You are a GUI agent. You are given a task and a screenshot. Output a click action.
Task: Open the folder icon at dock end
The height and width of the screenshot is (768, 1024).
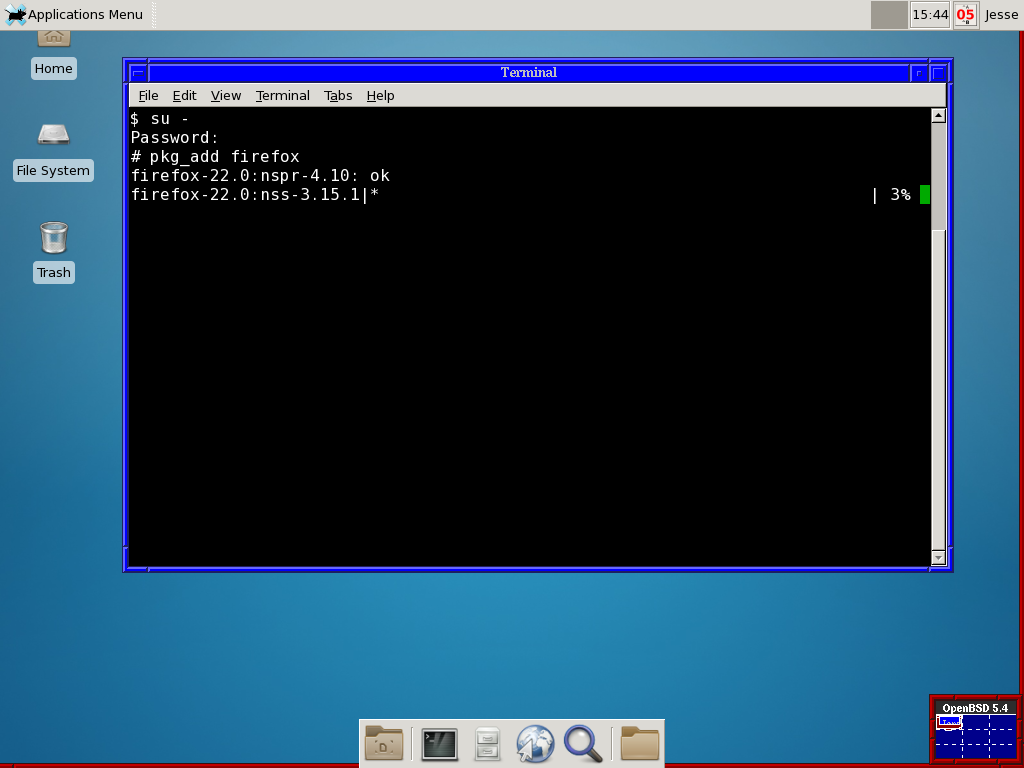[x=639, y=743]
